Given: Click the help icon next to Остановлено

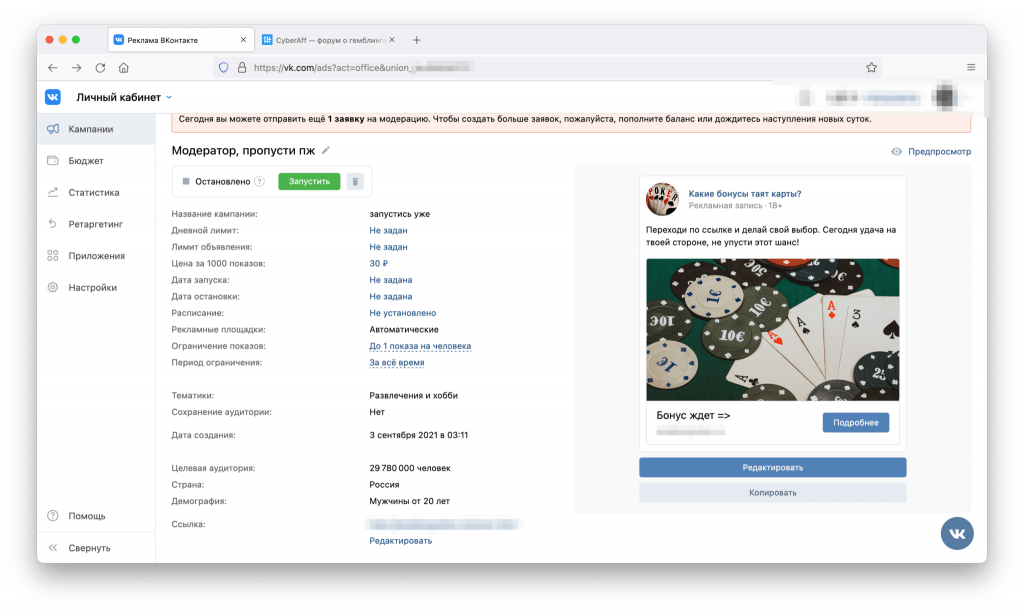Looking at the screenshot, I should pyautogui.click(x=259, y=182).
